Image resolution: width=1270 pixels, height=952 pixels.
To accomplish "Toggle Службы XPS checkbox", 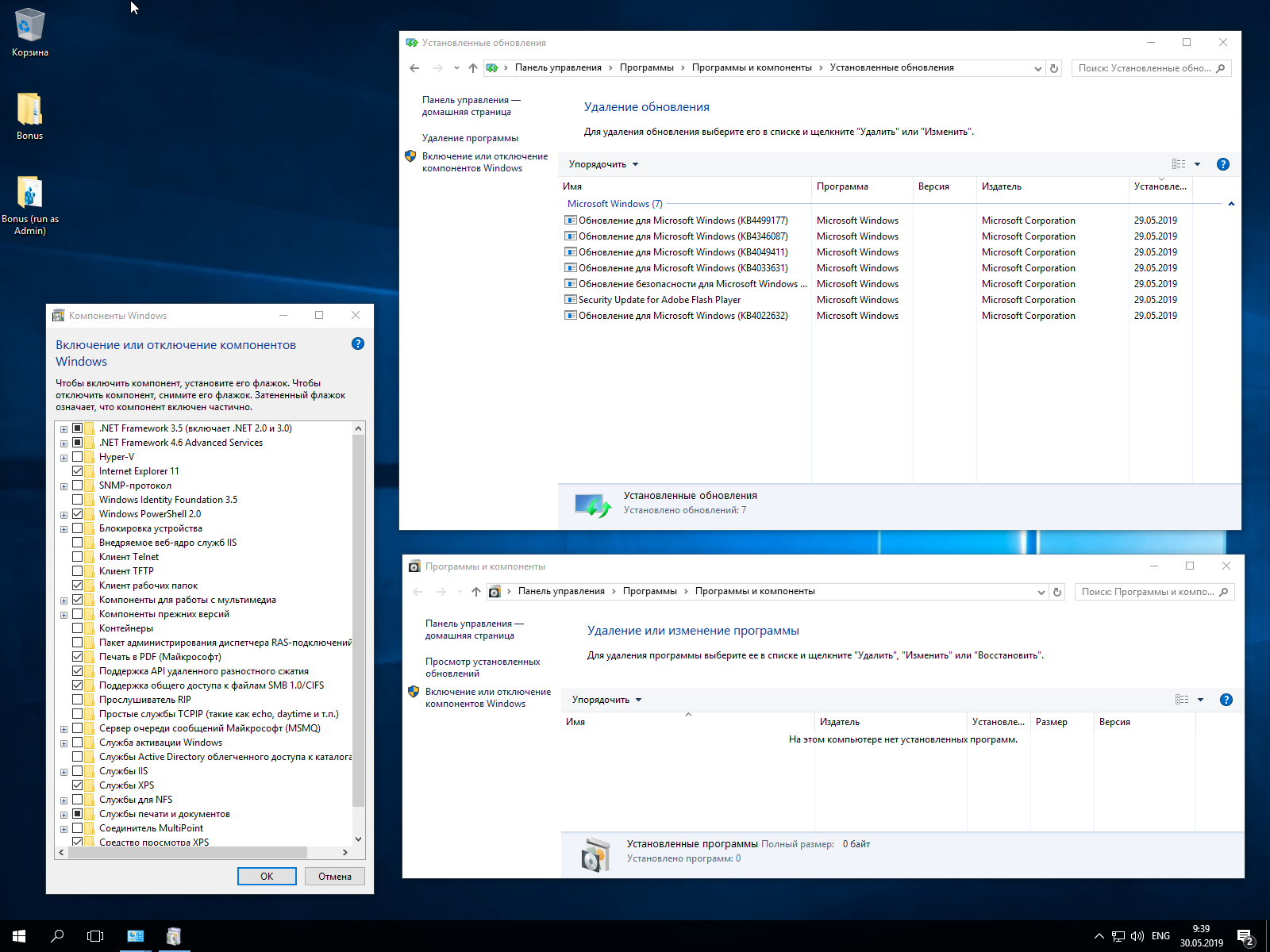I will pos(78,785).
